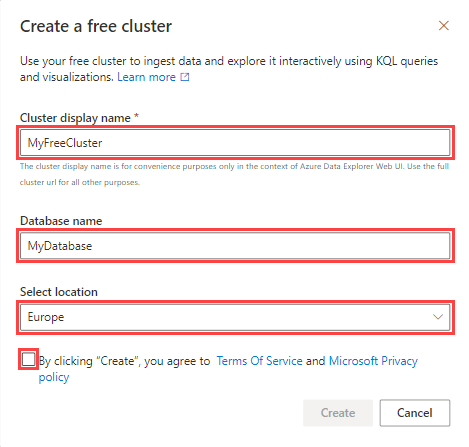
Task: Click the Cluster display name label
Action: tap(75, 118)
